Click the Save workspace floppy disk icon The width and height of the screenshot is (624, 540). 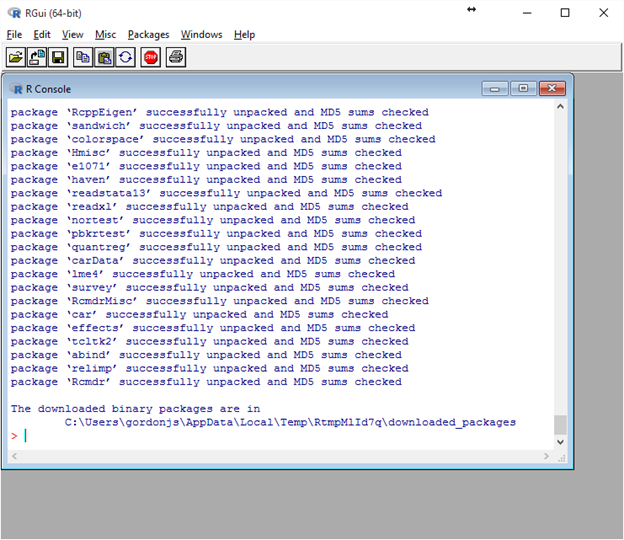click(58, 58)
